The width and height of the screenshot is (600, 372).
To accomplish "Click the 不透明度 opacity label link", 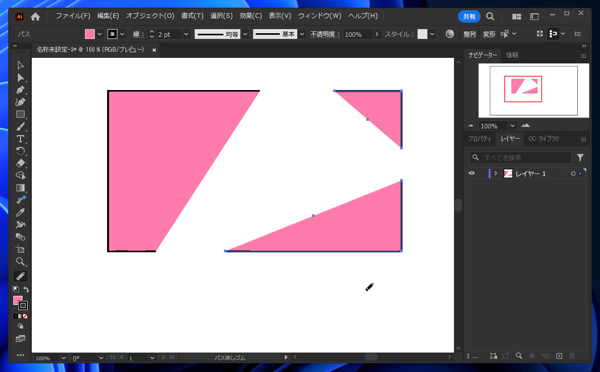I will click(325, 34).
